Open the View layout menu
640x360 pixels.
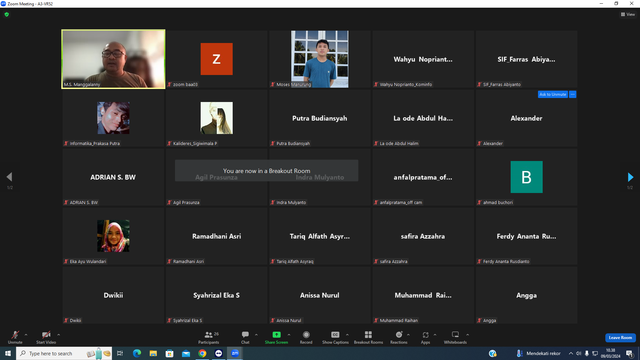[x=628, y=14]
